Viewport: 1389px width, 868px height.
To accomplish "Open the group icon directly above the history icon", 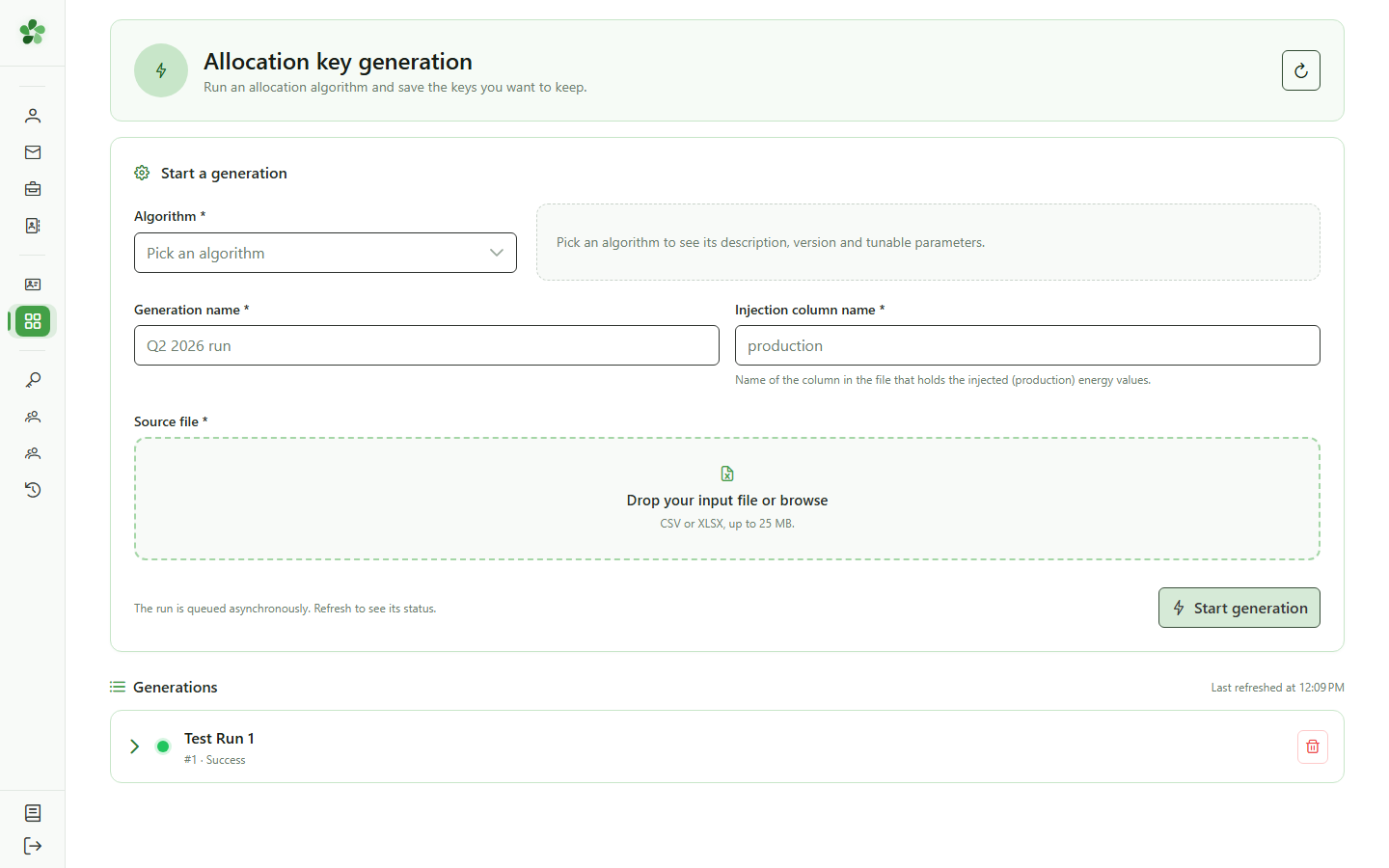I will click(x=33, y=453).
